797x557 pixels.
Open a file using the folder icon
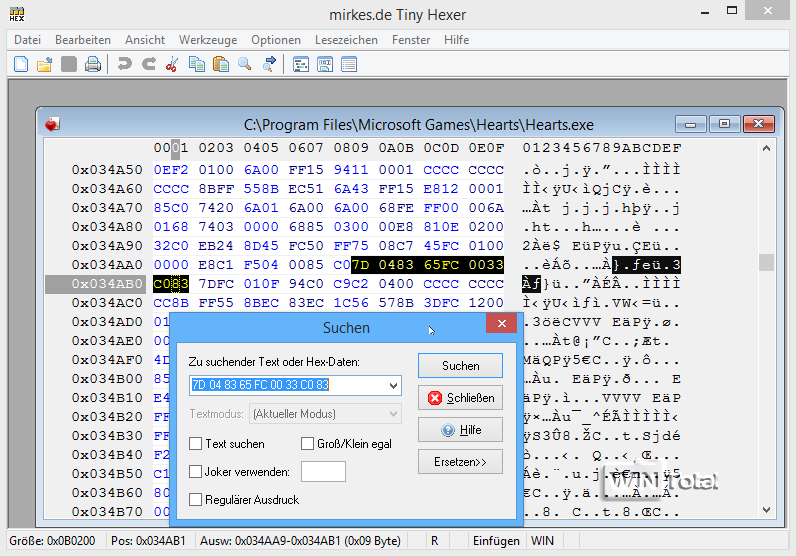pyautogui.click(x=44, y=64)
